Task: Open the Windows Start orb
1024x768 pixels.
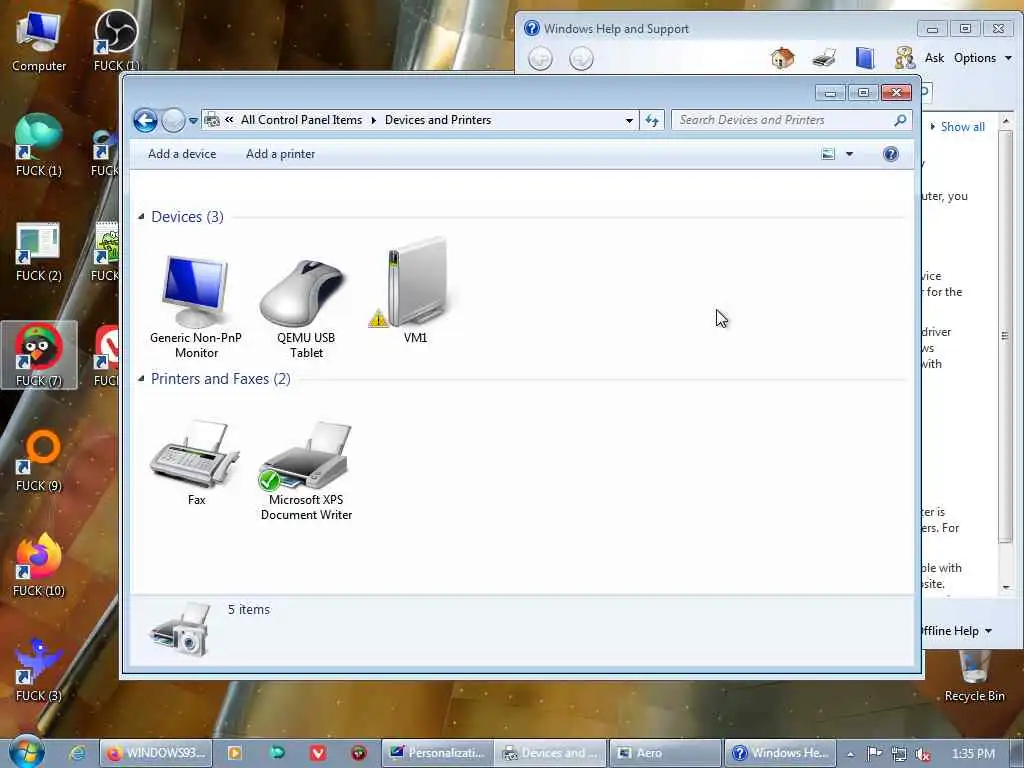Action: (26, 751)
